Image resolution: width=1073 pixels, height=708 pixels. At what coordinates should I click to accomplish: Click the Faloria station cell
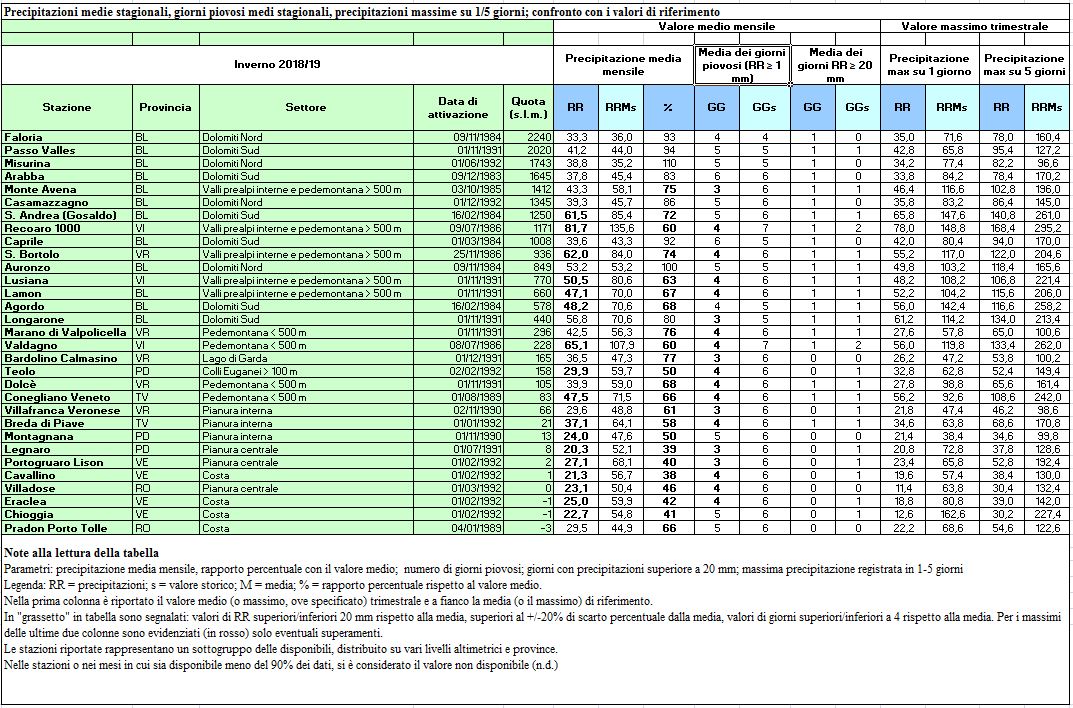24,136
